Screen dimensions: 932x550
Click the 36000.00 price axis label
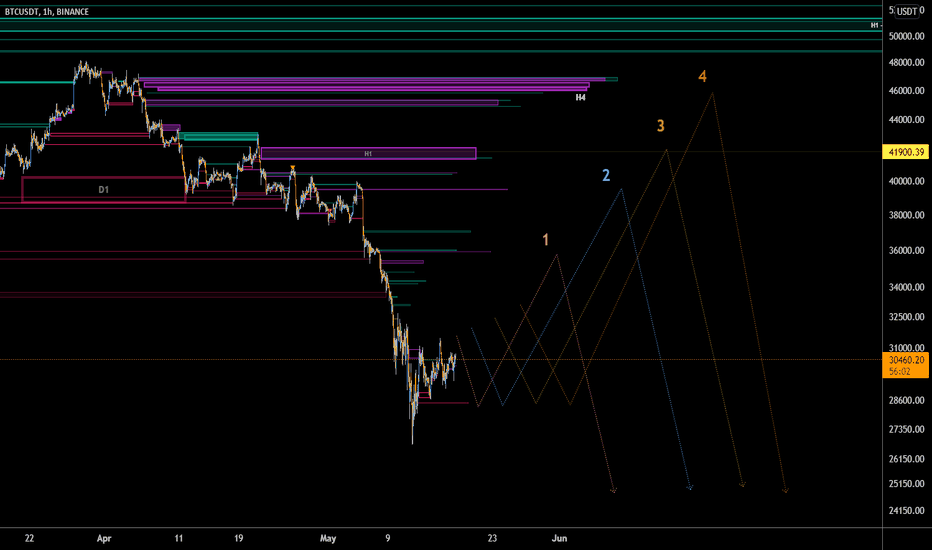pyautogui.click(x=906, y=251)
